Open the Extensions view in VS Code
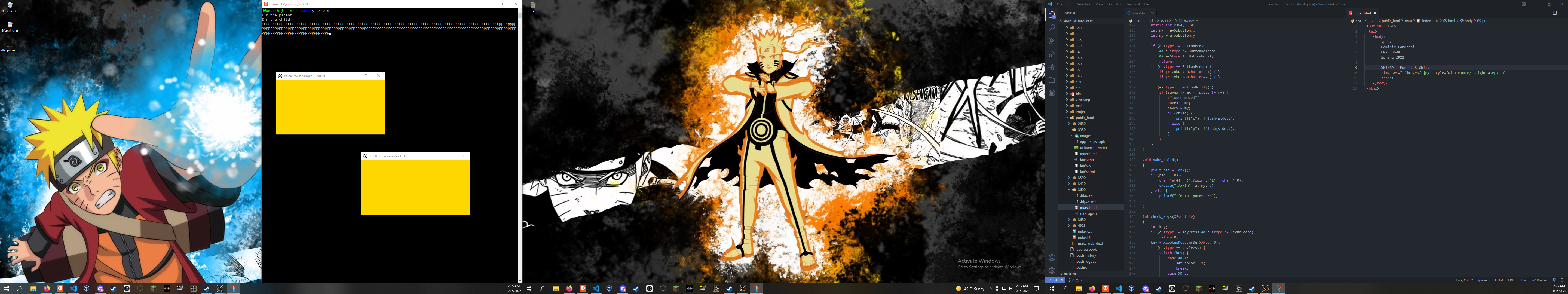This screenshot has height=294, width=1568. tap(1052, 68)
